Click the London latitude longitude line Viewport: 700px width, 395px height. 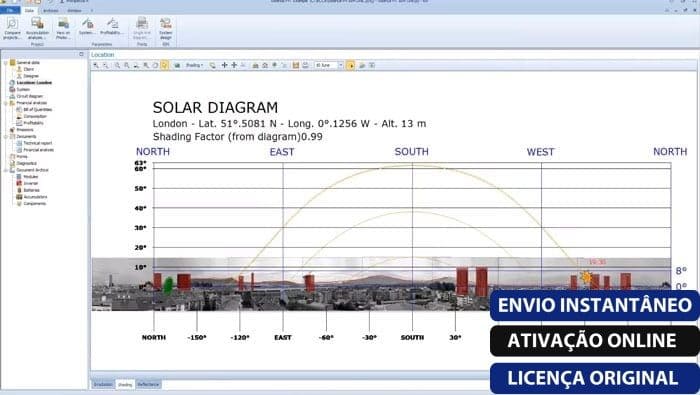point(289,124)
